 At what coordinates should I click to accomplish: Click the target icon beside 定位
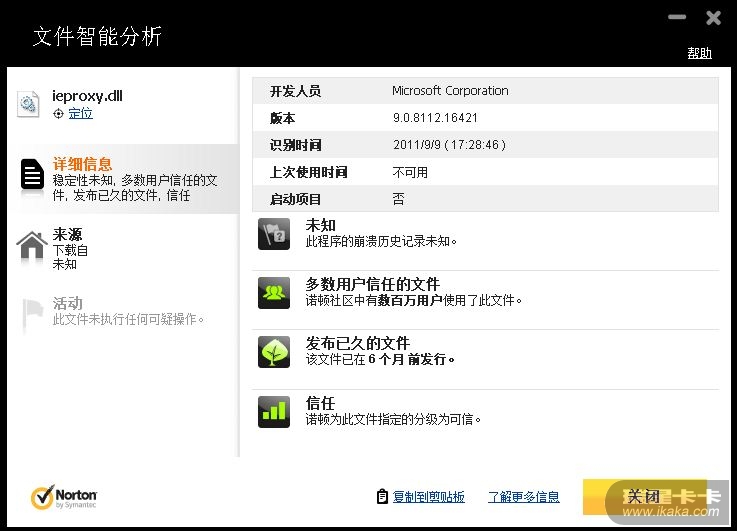pyautogui.click(x=58, y=114)
